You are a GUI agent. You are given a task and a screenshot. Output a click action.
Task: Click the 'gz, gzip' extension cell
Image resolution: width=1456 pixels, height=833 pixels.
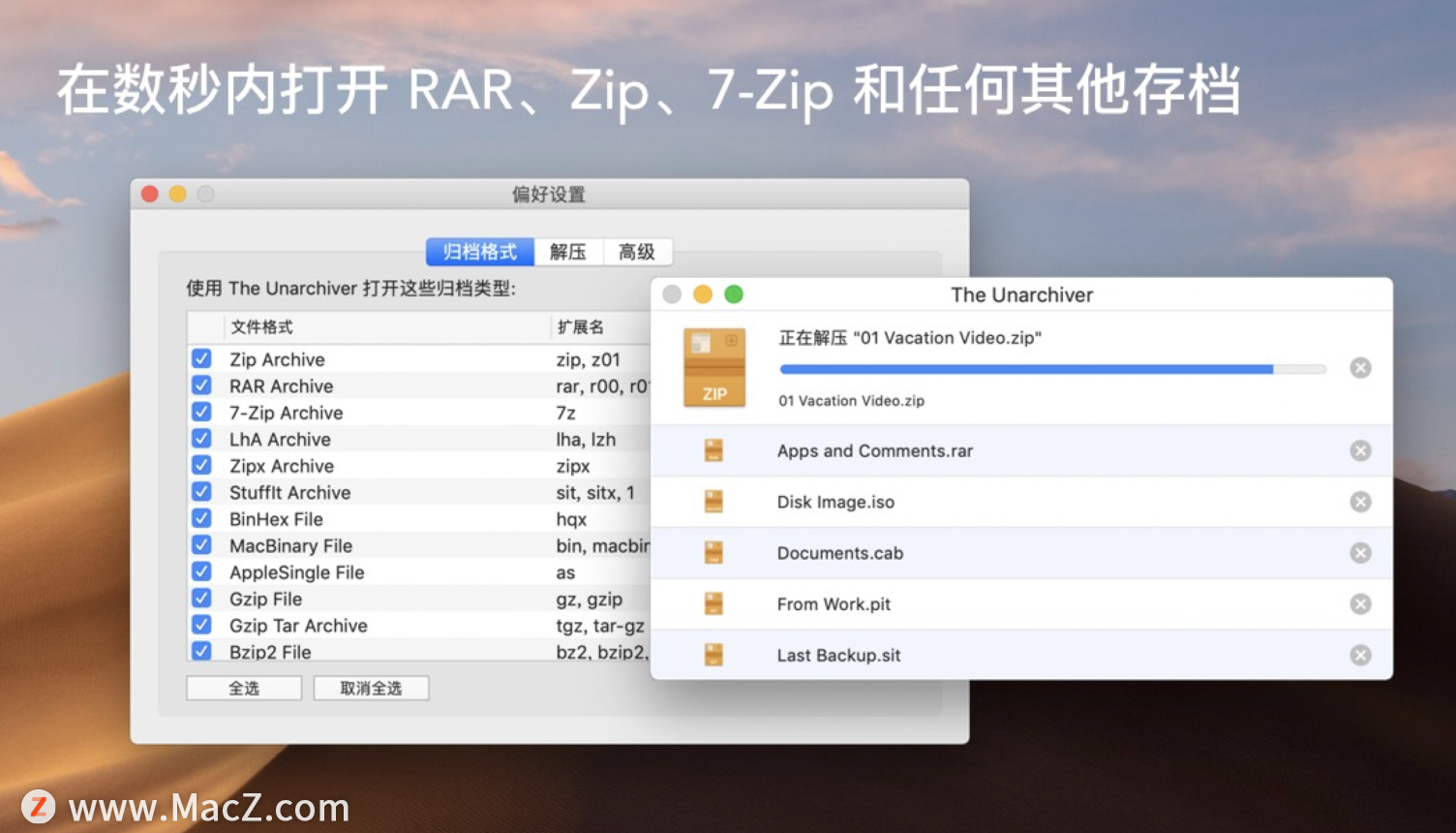589,599
